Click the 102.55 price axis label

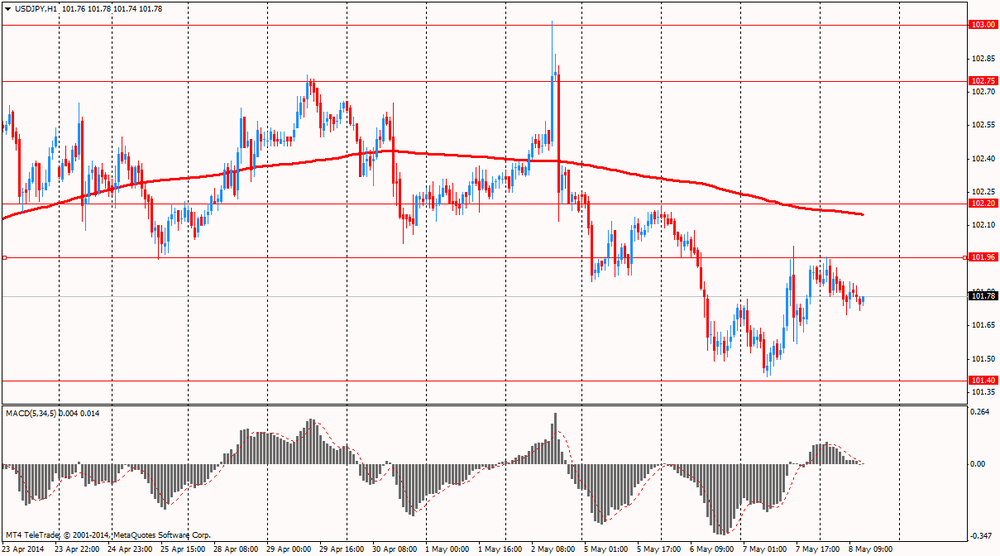point(983,125)
